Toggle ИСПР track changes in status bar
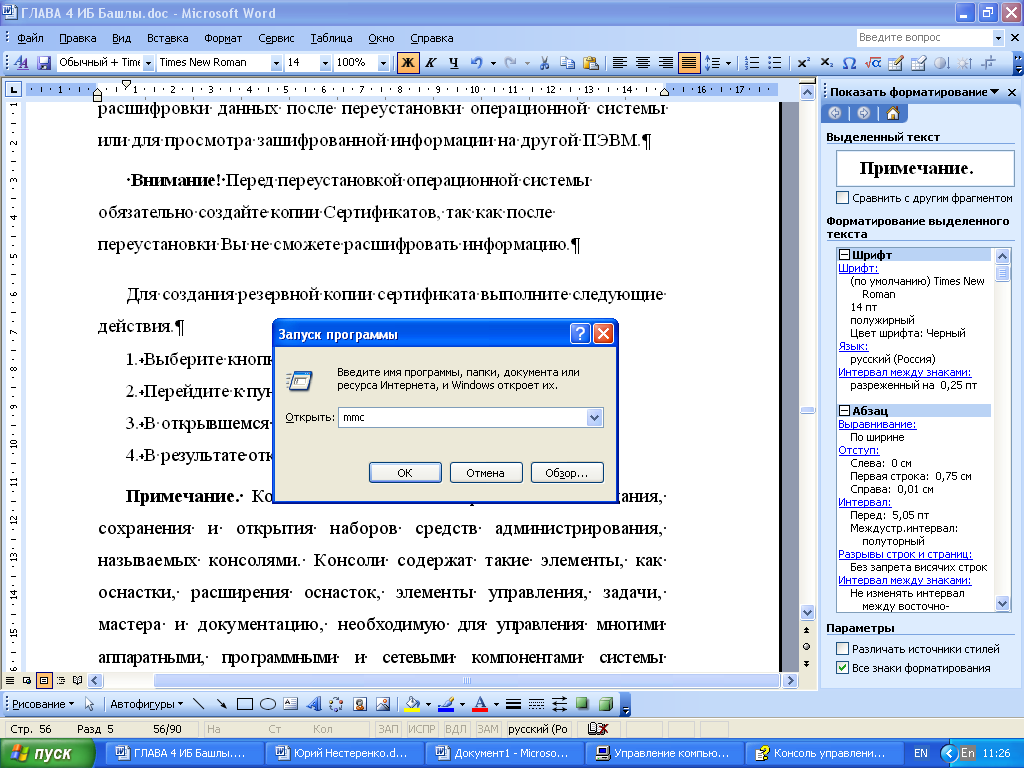 pos(422,729)
